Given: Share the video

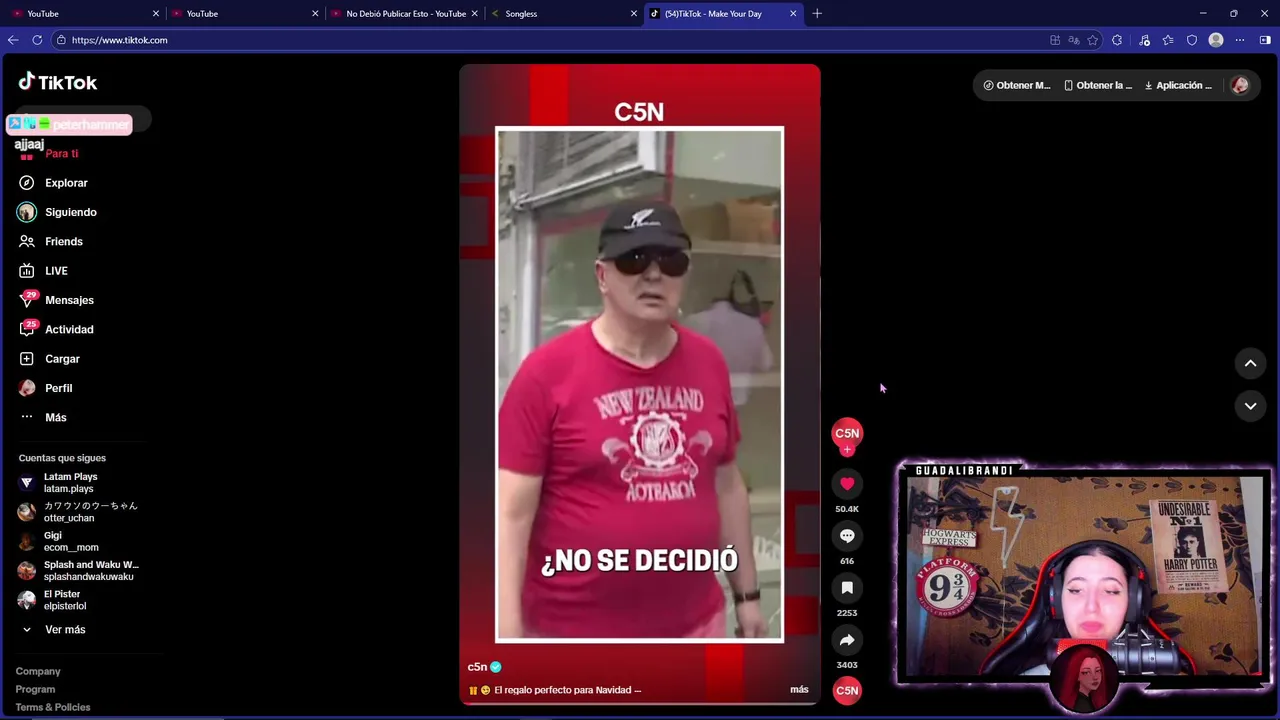Looking at the screenshot, I should click(x=847, y=640).
